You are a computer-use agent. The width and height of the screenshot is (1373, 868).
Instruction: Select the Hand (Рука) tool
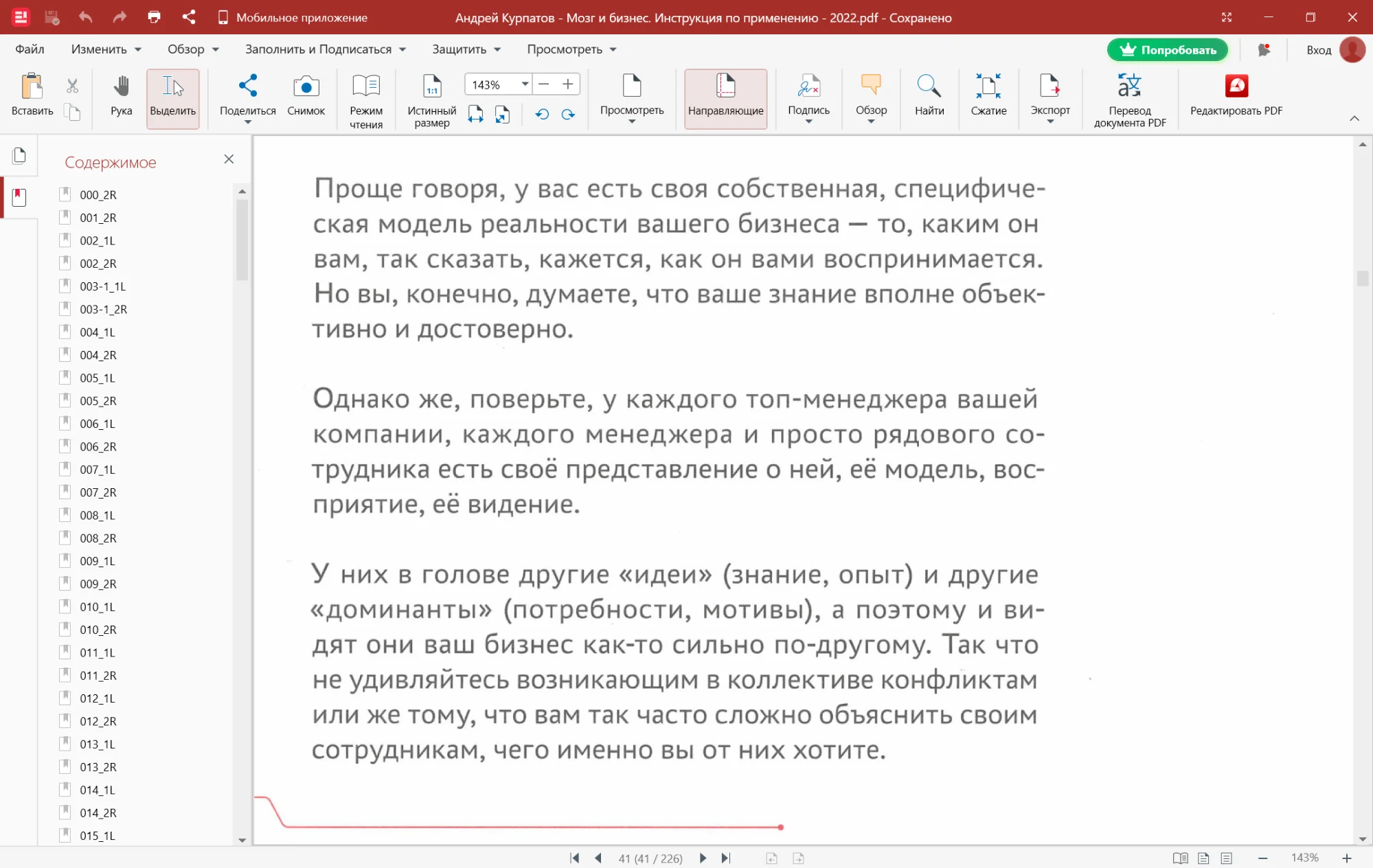[121, 95]
